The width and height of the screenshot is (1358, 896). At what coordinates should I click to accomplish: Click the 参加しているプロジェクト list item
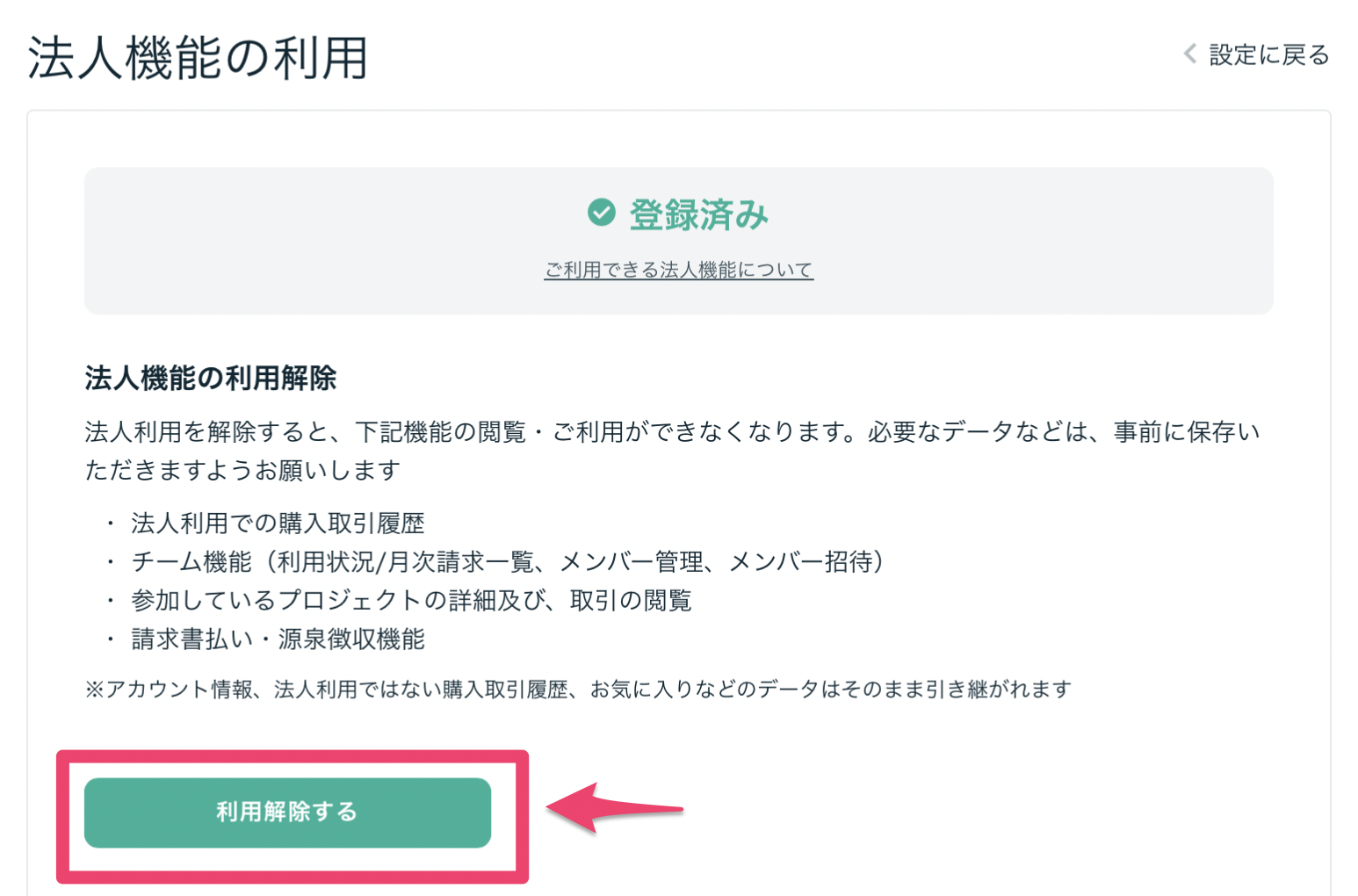411,601
